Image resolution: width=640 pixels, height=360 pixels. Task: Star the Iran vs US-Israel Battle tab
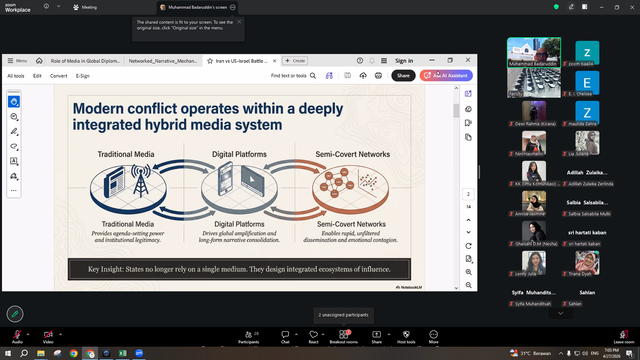(x=210, y=61)
